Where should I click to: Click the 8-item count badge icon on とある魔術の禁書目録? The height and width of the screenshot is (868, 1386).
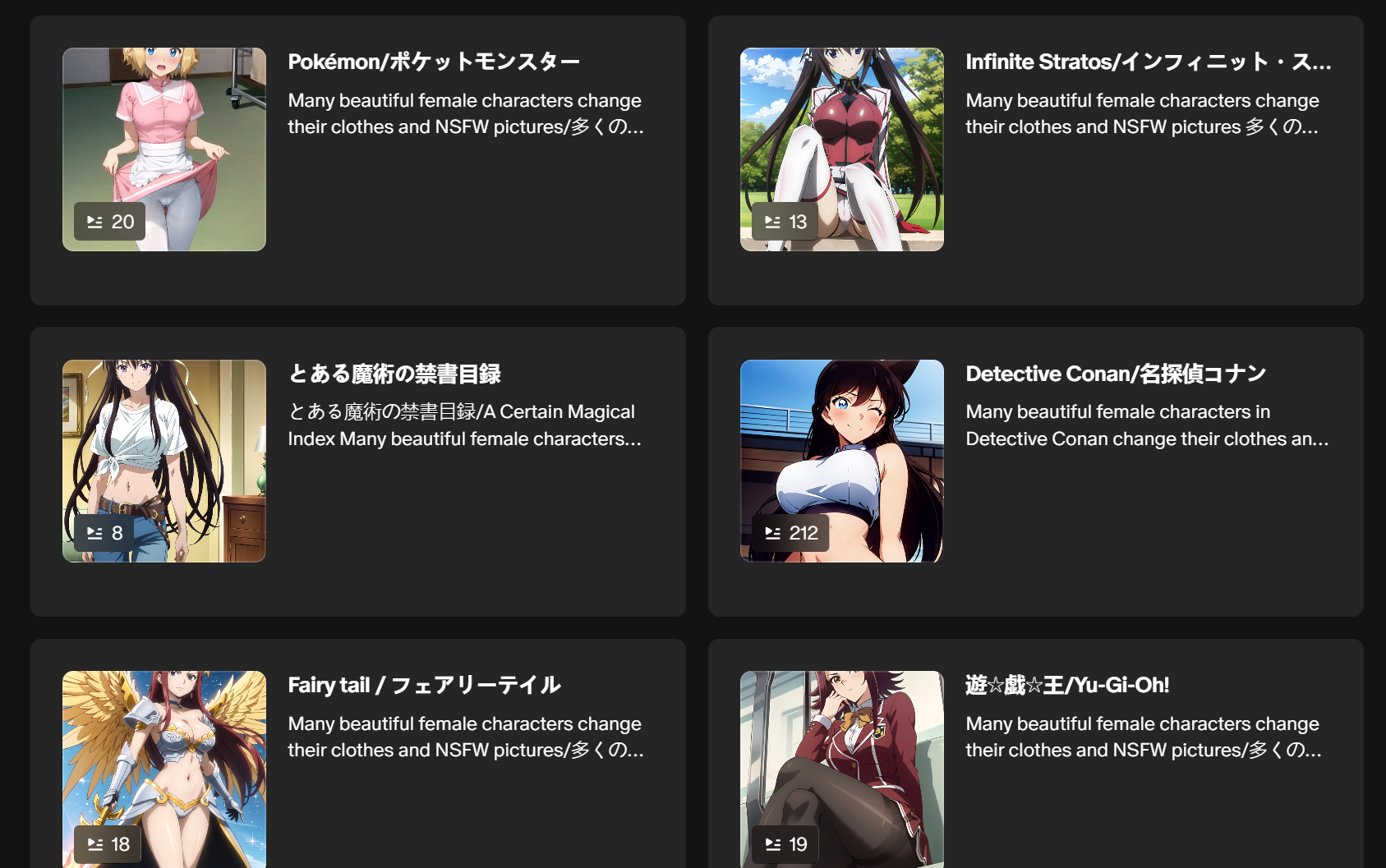(x=95, y=533)
